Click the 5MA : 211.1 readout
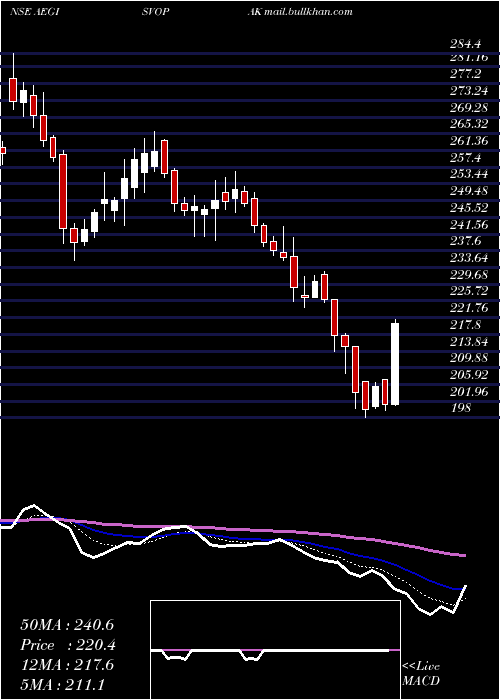This screenshot has width=500, height=700. (62, 685)
